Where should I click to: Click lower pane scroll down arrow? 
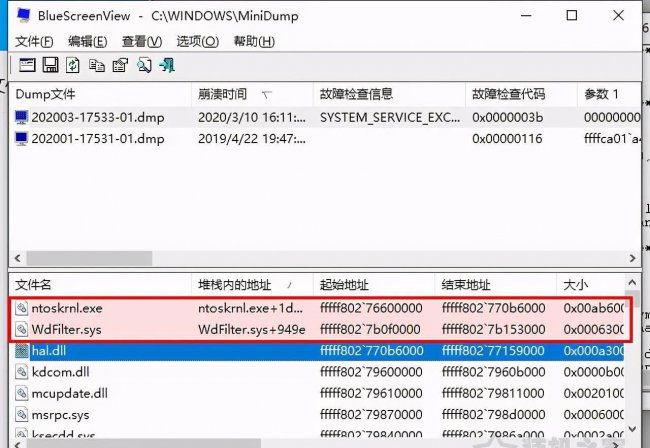(x=632, y=429)
